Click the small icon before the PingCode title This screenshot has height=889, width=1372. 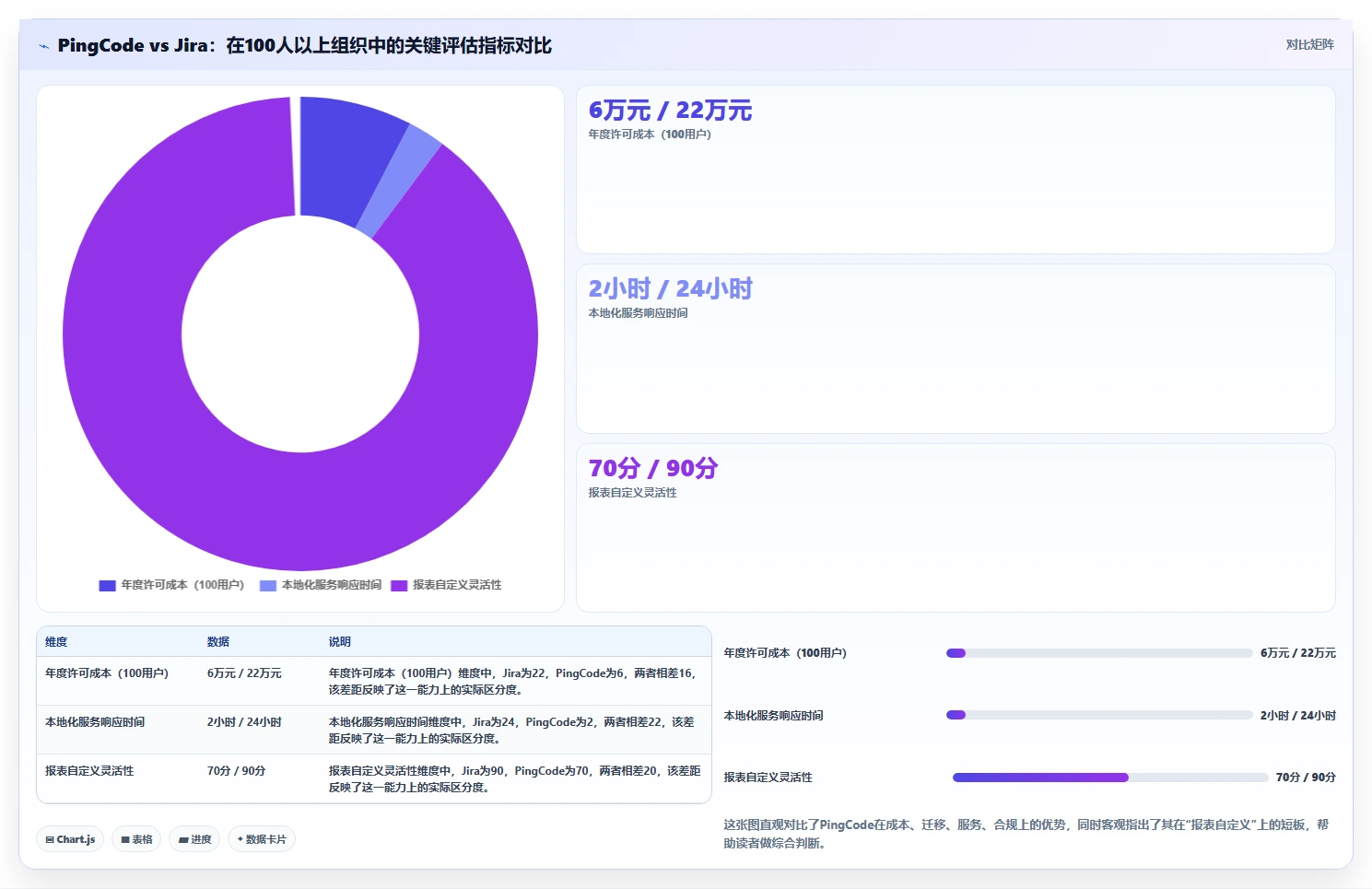(43, 46)
